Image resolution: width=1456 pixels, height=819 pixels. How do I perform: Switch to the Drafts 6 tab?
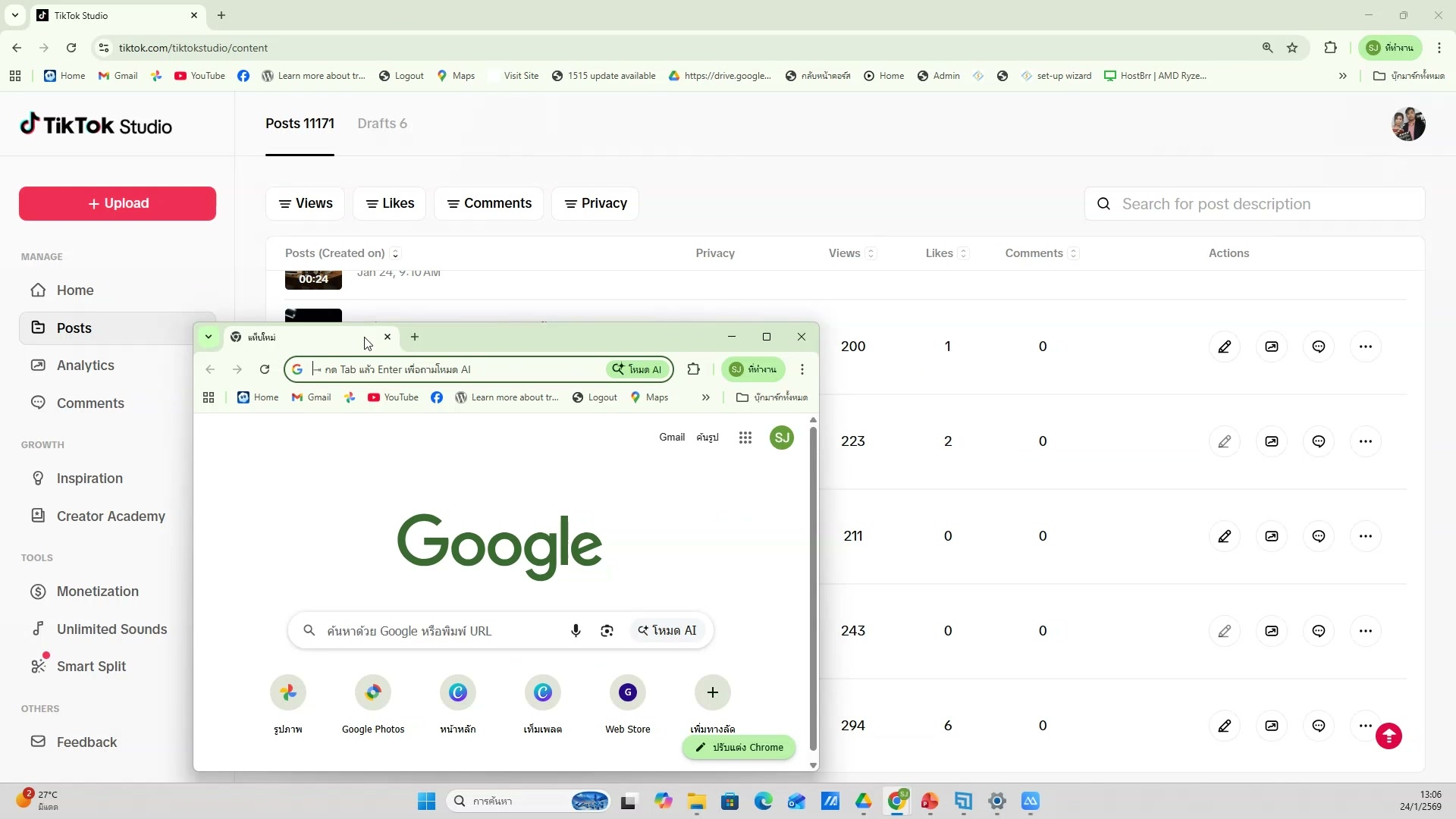click(x=382, y=124)
